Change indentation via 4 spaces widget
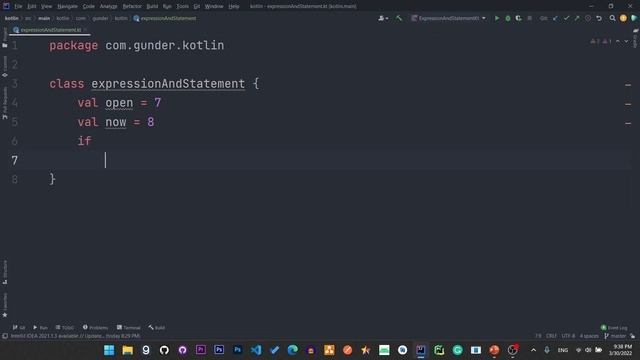This screenshot has height=360, width=640. click(589, 336)
